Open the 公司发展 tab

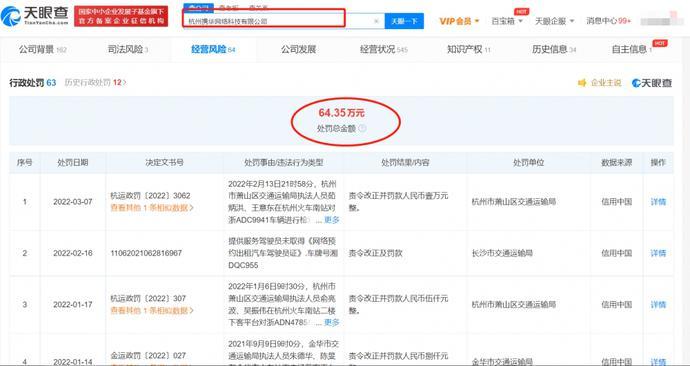(x=298, y=50)
